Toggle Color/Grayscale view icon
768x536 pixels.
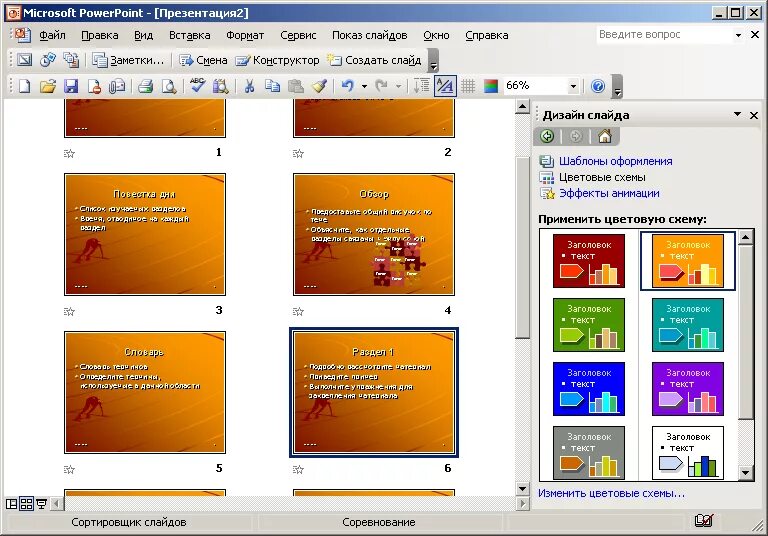pyautogui.click(x=491, y=86)
